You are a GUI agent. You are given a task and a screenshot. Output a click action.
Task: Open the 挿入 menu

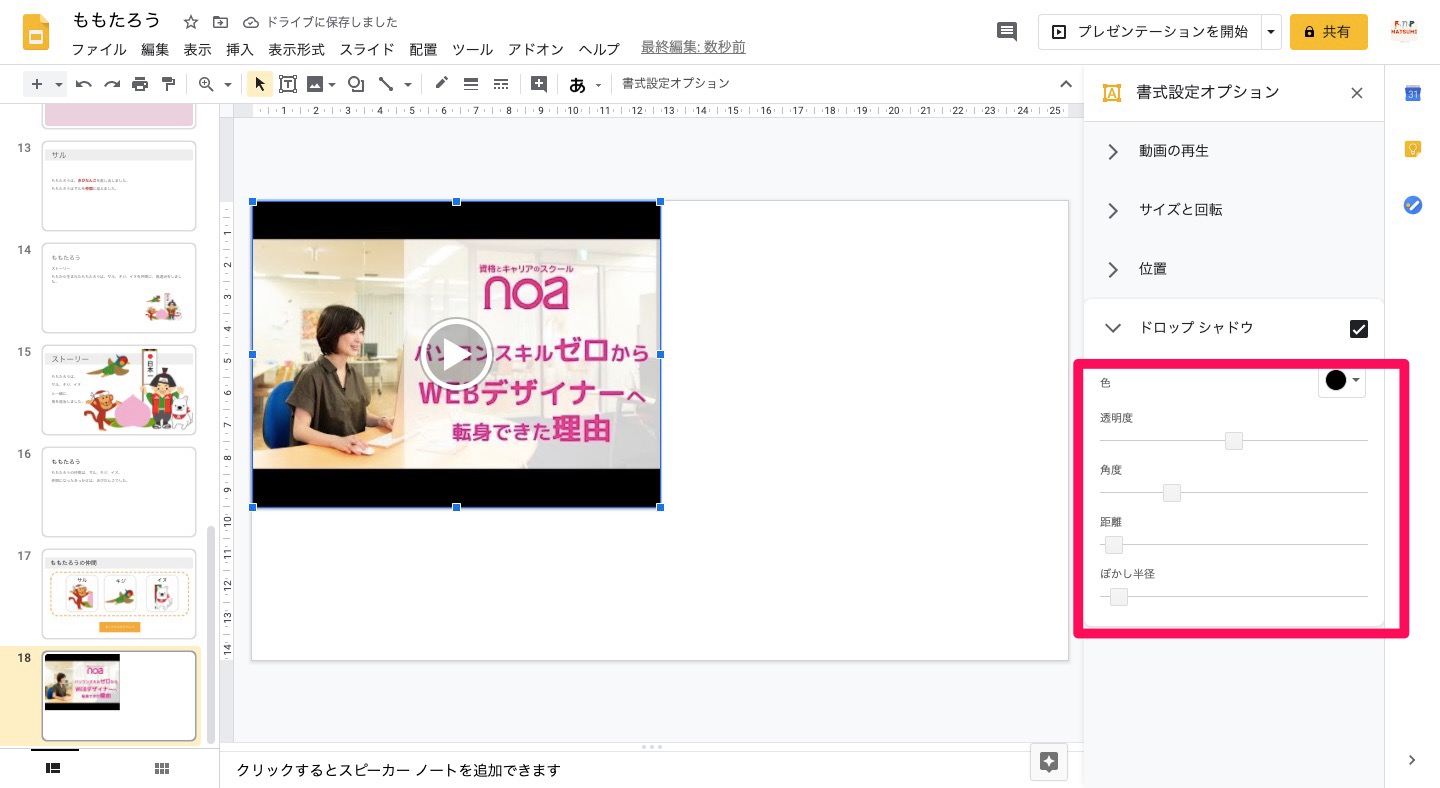coord(240,49)
